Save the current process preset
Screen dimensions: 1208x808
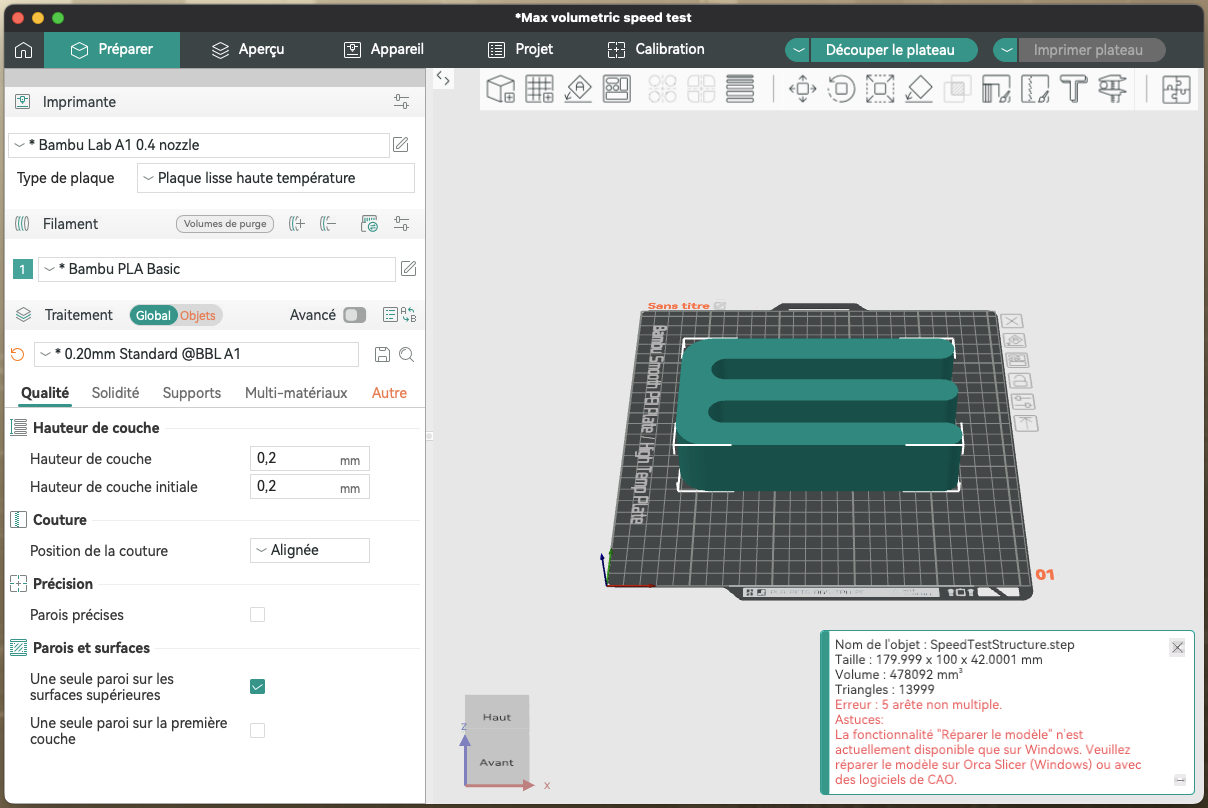tap(381, 355)
